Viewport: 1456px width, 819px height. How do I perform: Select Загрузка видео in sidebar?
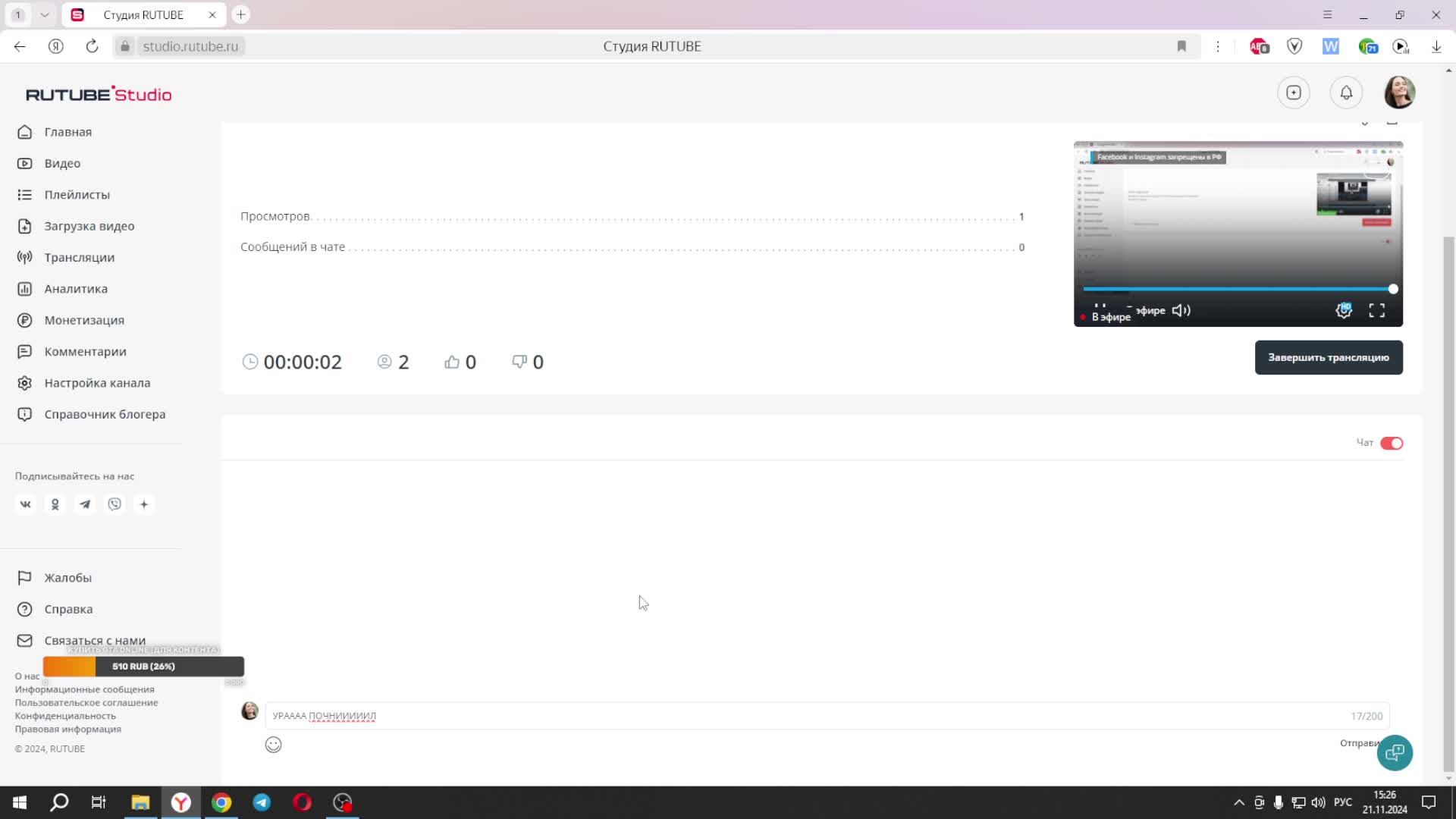tap(89, 226)
